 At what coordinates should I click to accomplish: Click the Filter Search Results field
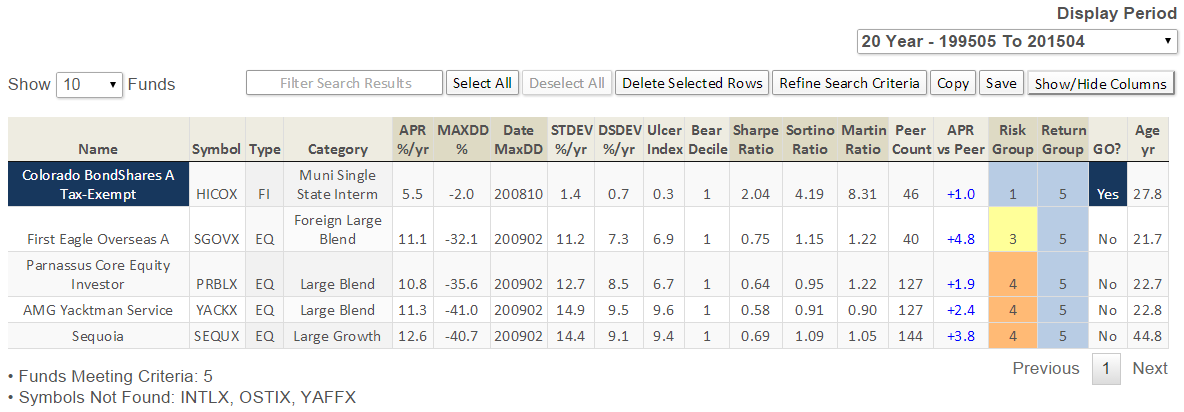[x=344, y=83]
